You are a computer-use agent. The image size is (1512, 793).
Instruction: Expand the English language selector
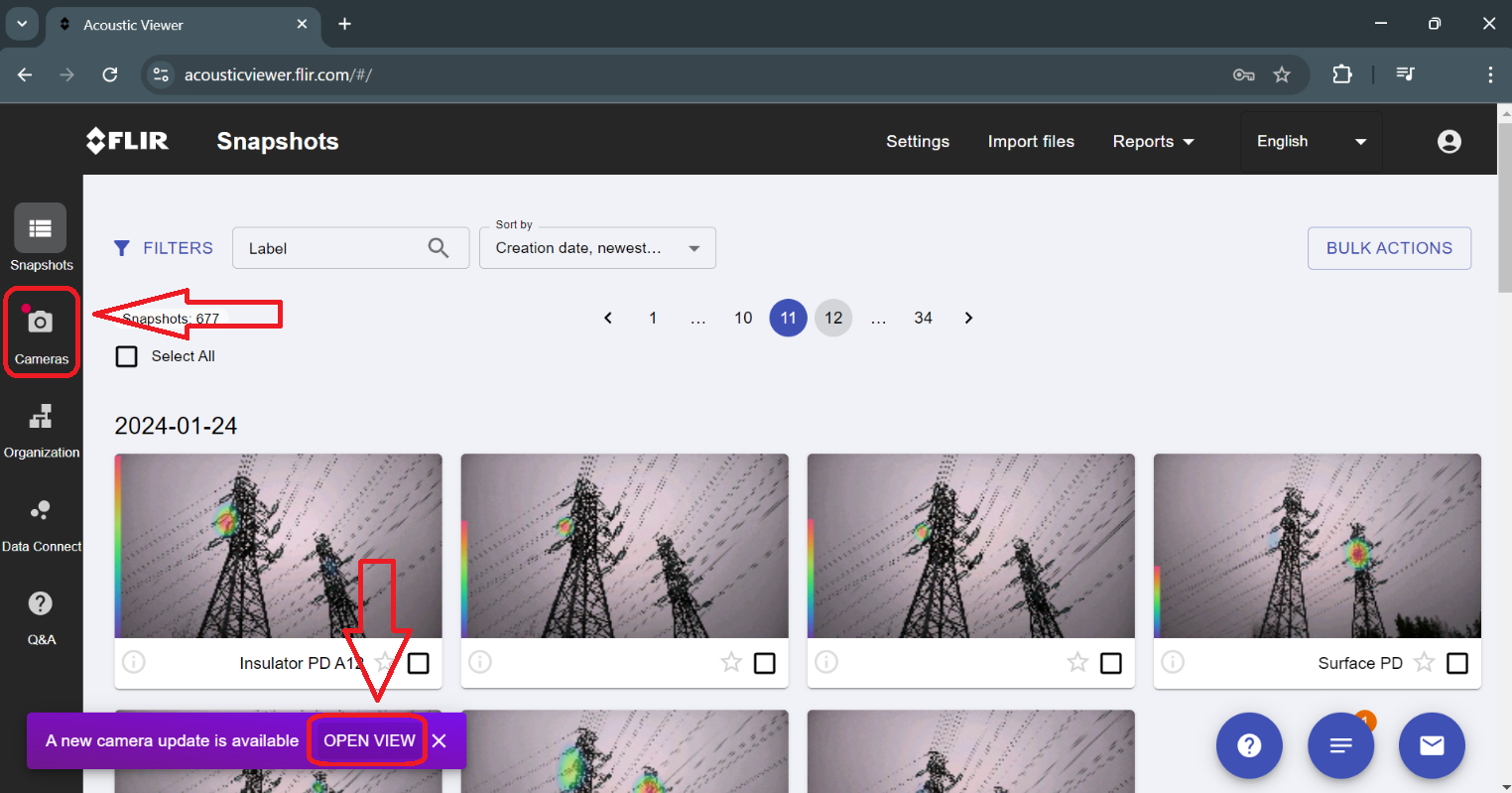coord(1311,142)
